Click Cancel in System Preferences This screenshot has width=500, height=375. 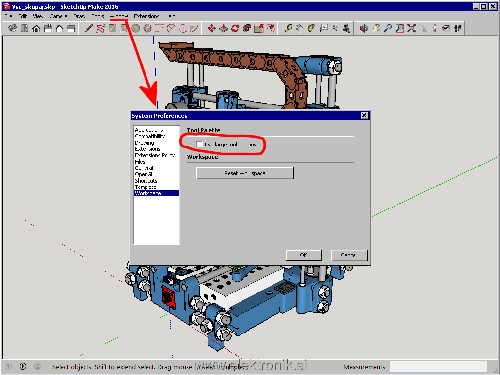(x=349, y=255)
